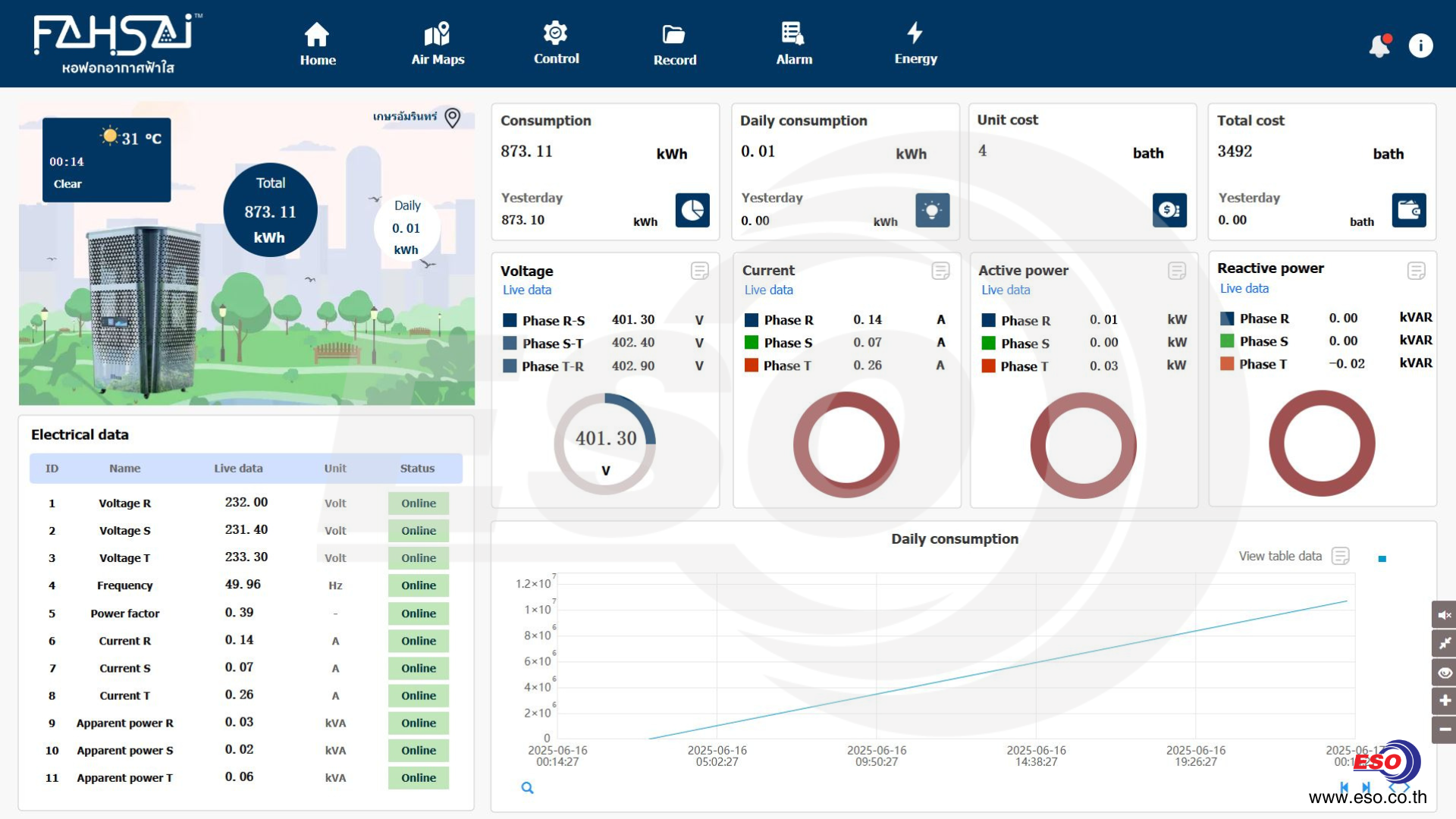The image size is (1456, 819).
Task: Click the location pin by เกษรอัมรินทร์
Action: (x=453, y=118)
